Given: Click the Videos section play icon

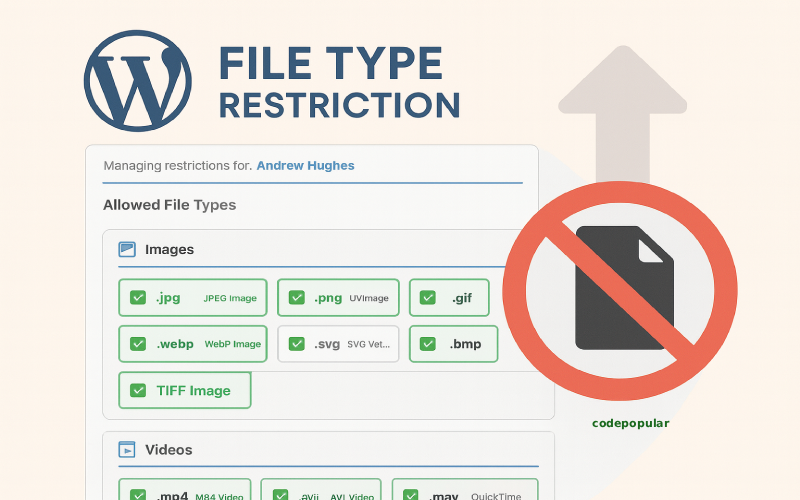Looking at the screenshot, I should pos(127,449).
